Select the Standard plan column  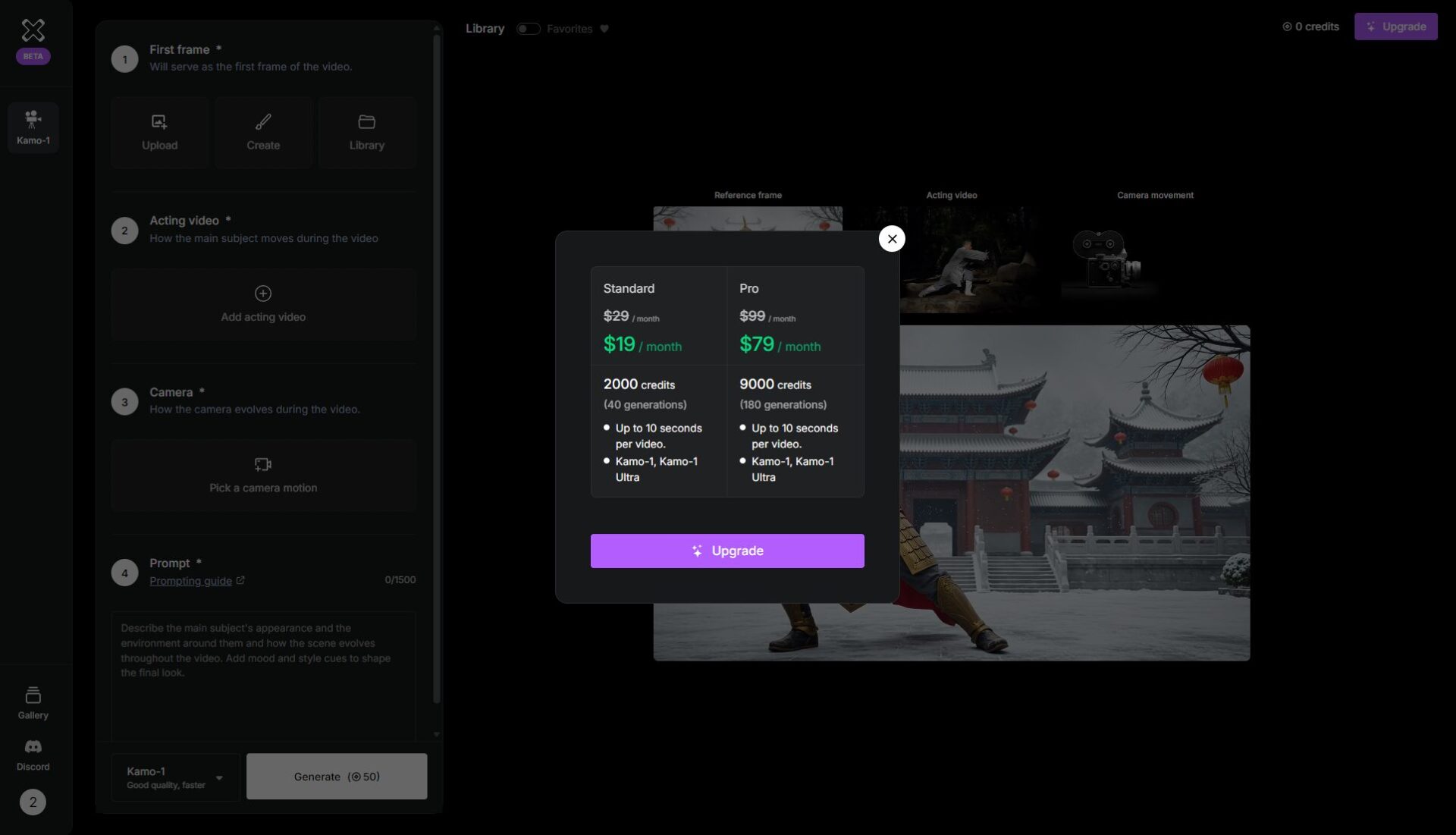click(x=658, y=381)
